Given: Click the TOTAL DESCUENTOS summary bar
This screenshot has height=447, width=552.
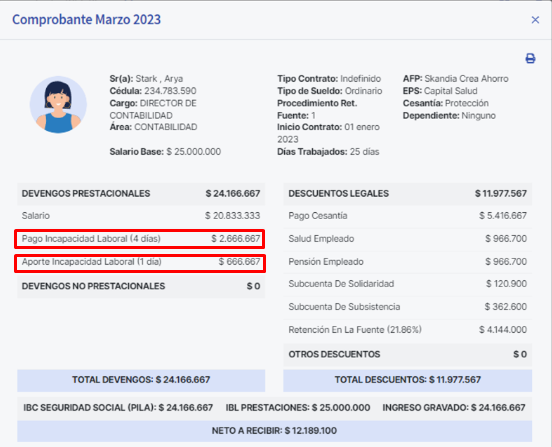Looking at the screenshot, I should [x=407, y=380].
